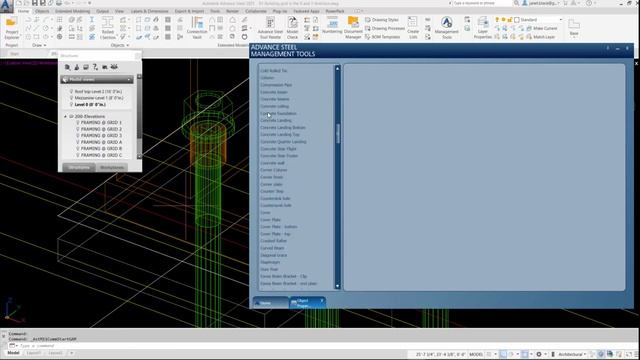Click the Make Current layer tool
This screenshot has width=640, height=360.
click(x=542, y=28)
